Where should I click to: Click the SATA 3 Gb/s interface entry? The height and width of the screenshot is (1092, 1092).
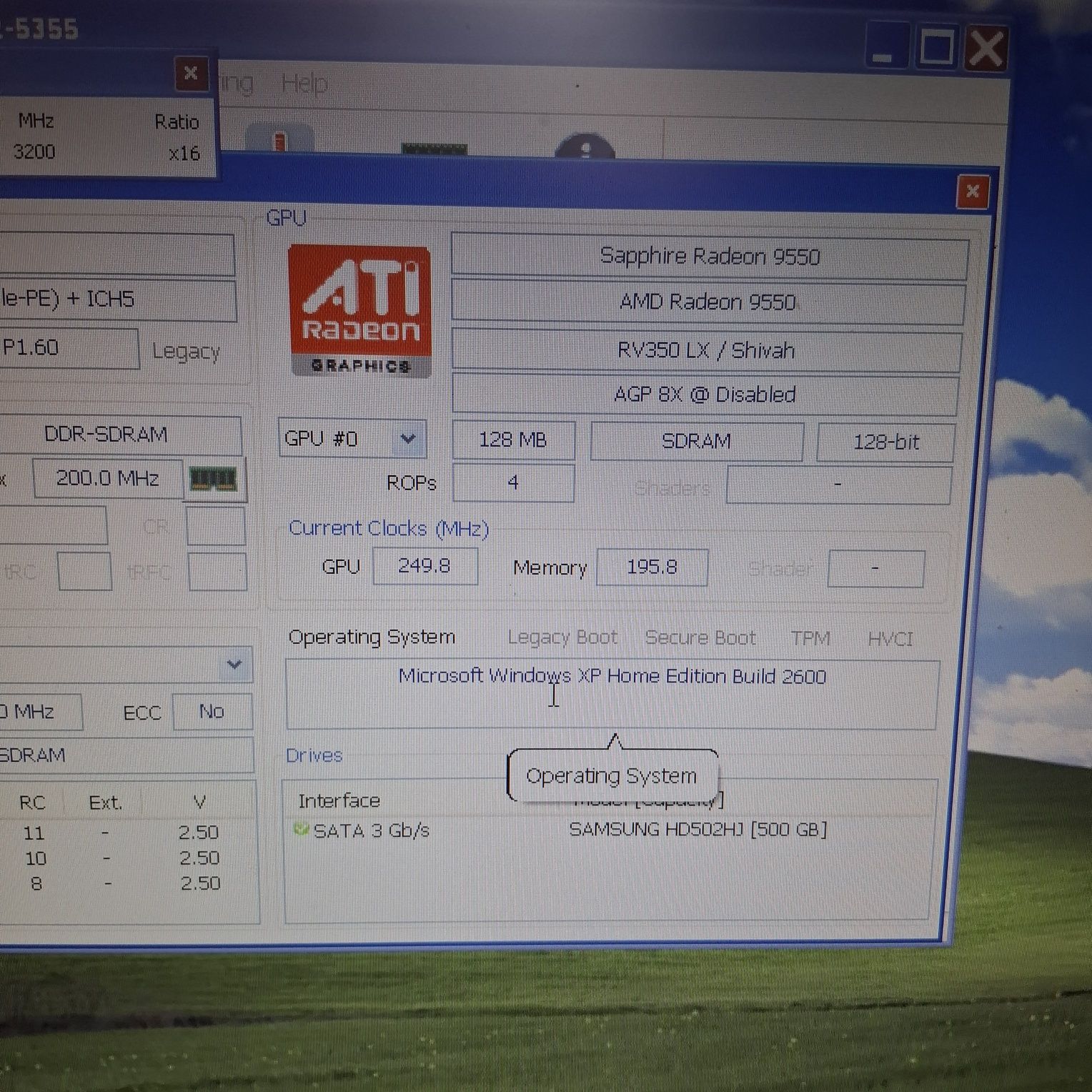[372, 830]
